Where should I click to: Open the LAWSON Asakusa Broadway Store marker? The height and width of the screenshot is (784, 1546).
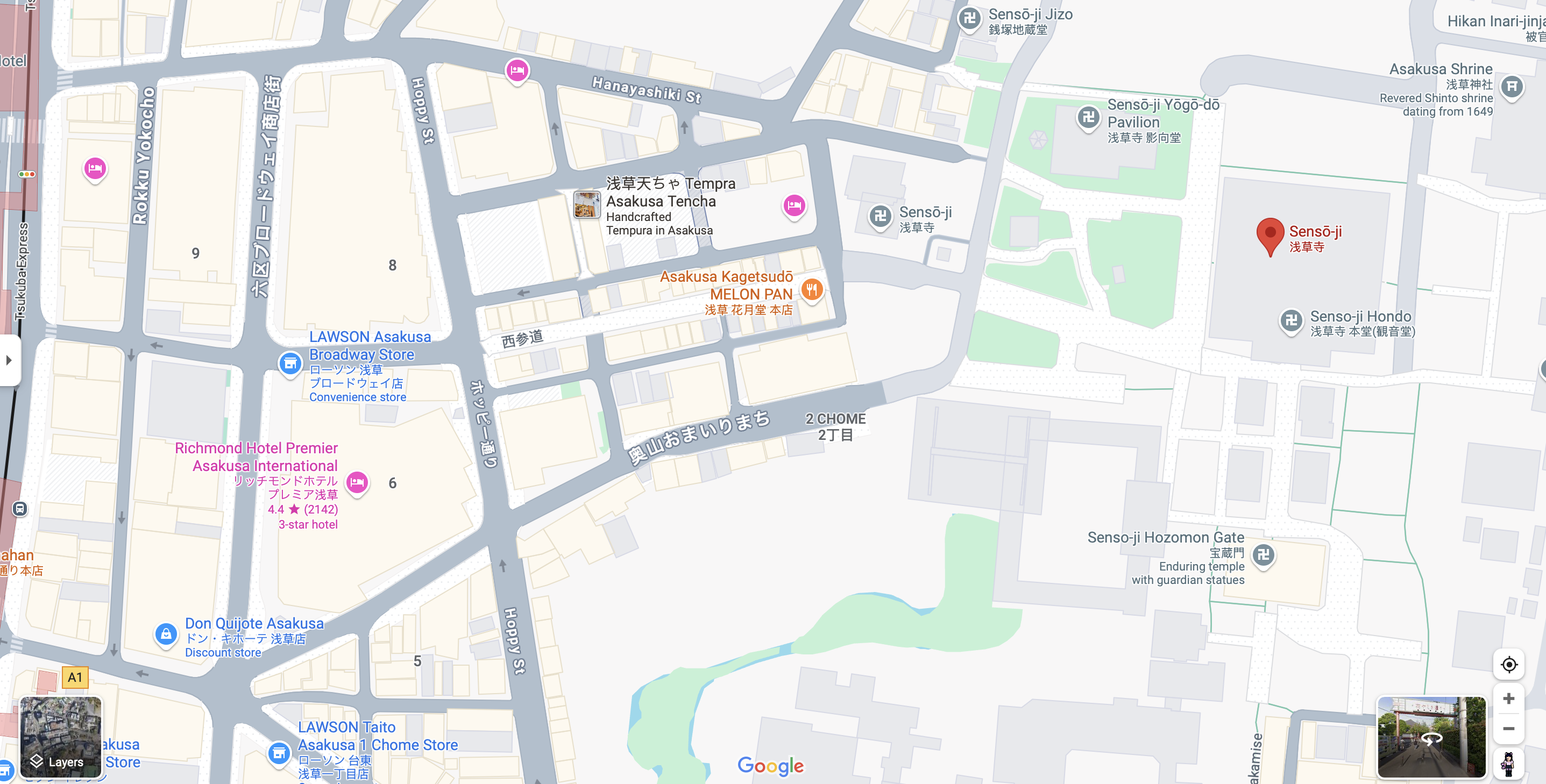pos(290,364)
